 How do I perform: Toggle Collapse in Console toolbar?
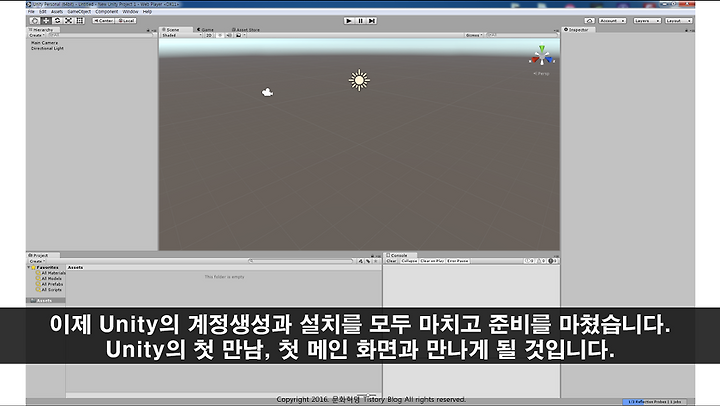click(409, 261)
